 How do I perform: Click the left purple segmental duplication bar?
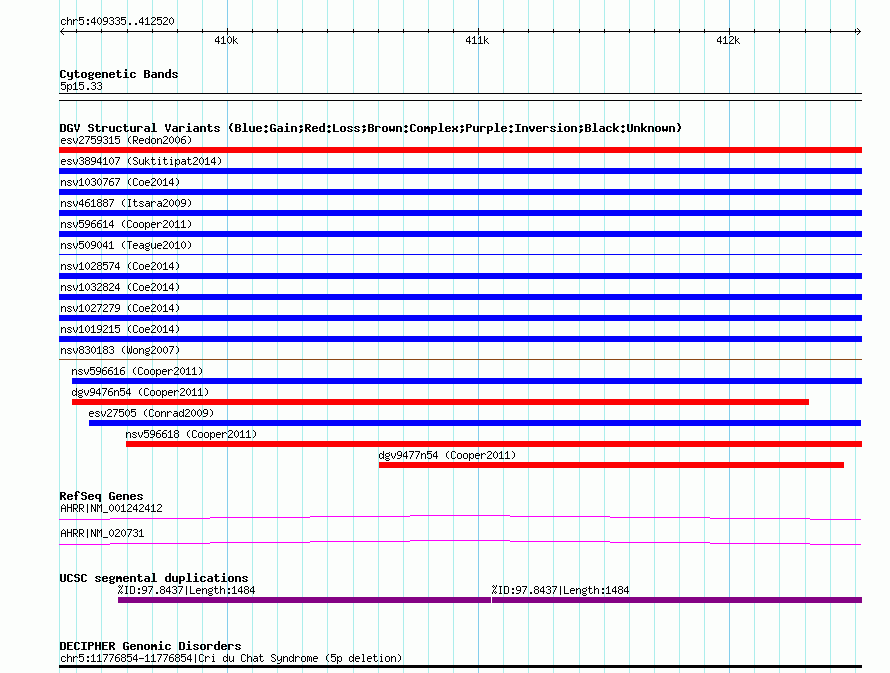click(x=304, y=600)
